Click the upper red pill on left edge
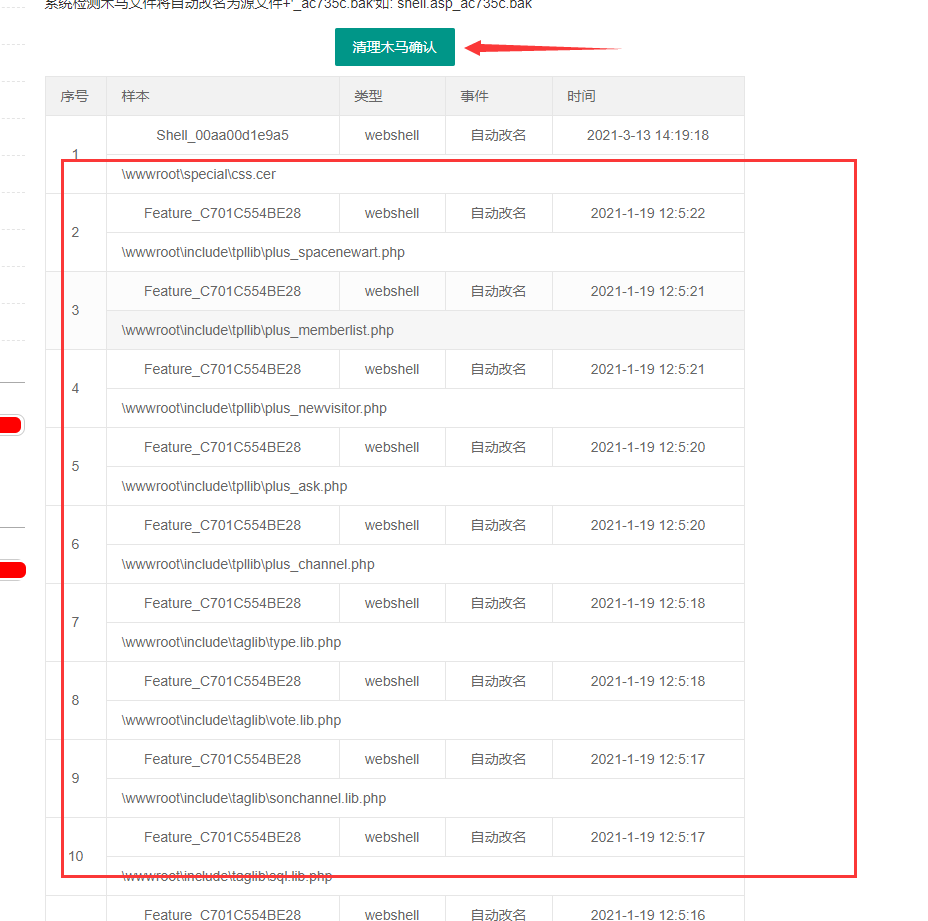 coord(11,425)
